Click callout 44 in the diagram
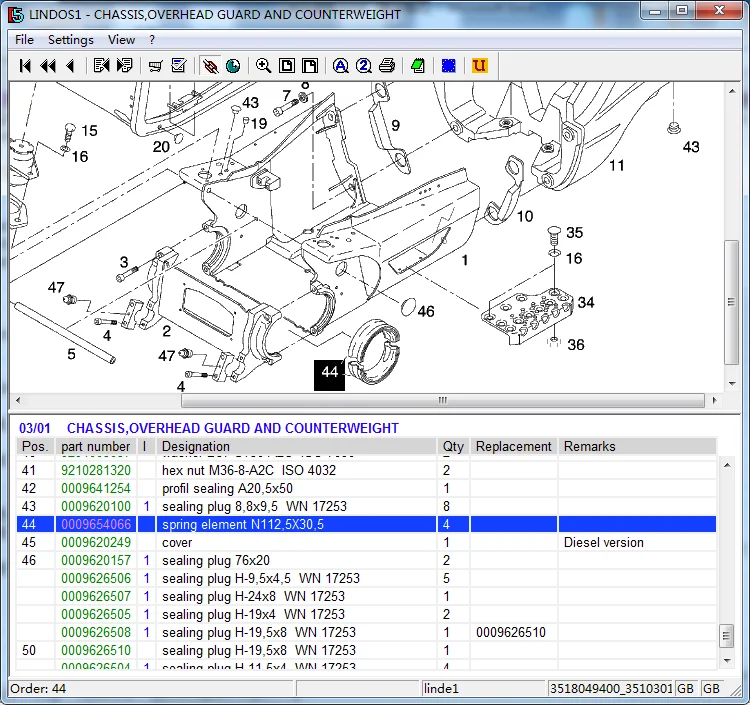 [x=330, y=373]
